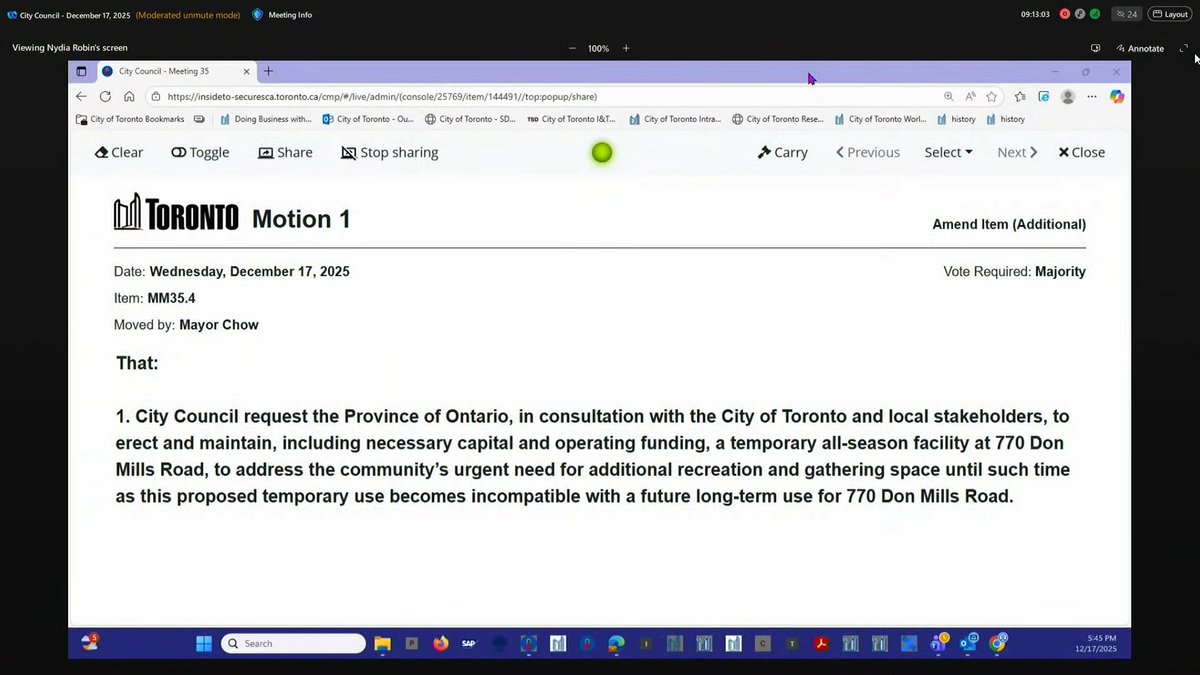Screen dimensions: 1200x675
Task: Refresh the browser page
Action: pyautogui.click(x=105, y=96)
